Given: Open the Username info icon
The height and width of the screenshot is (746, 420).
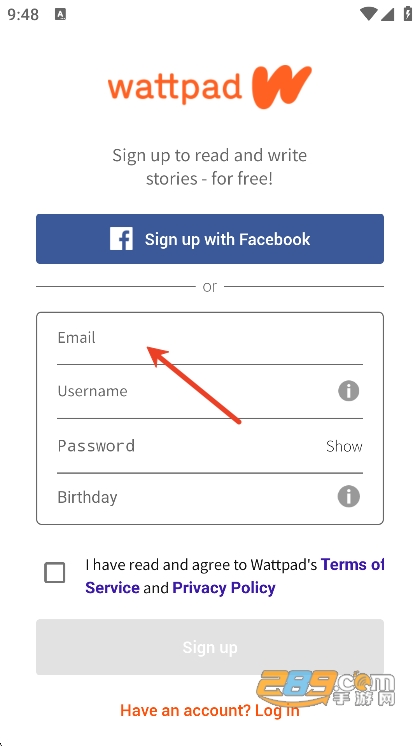Looking at the screenshot, I should click(348, 391).
